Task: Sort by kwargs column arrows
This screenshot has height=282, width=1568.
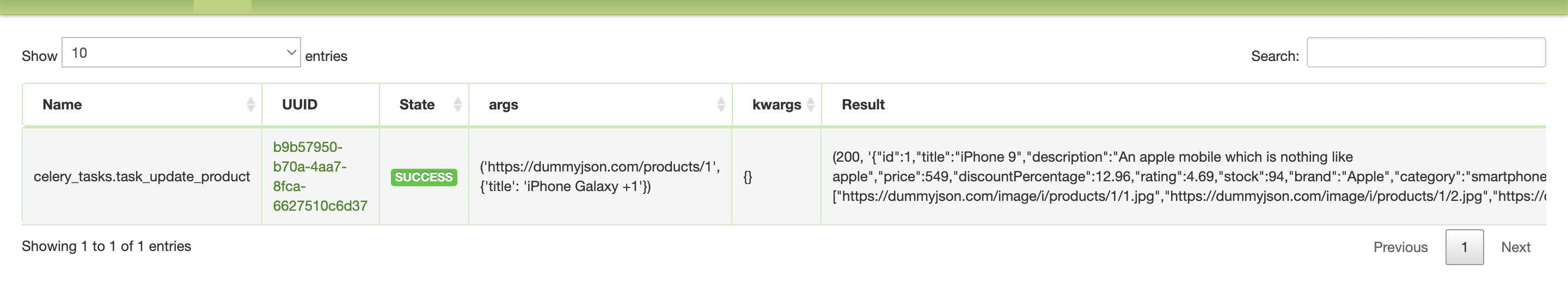Action: pos(810,105)
